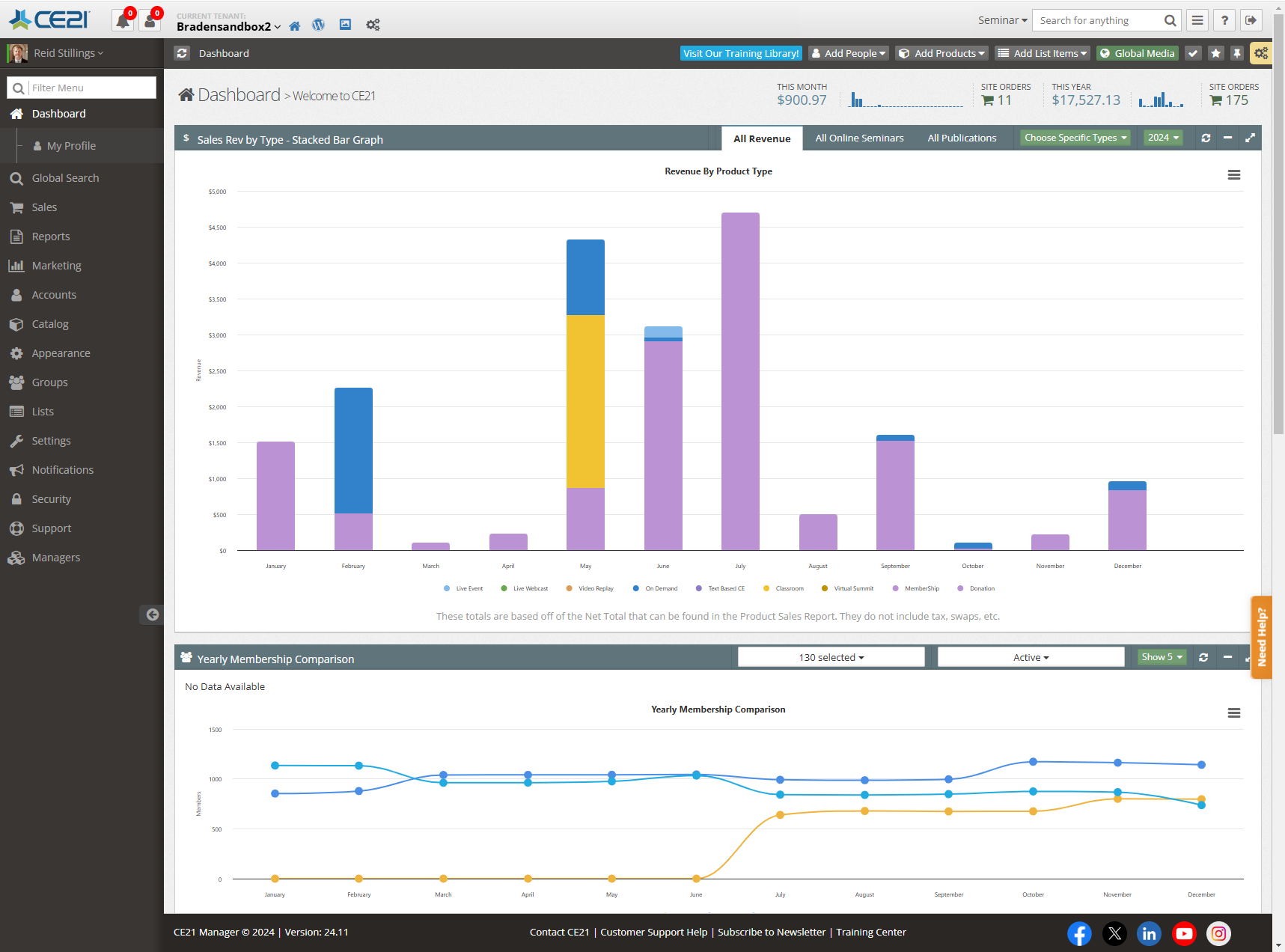Switch to the All Online Seminars tab
The height and width of the screenshot is (952, 1285).
859,138
